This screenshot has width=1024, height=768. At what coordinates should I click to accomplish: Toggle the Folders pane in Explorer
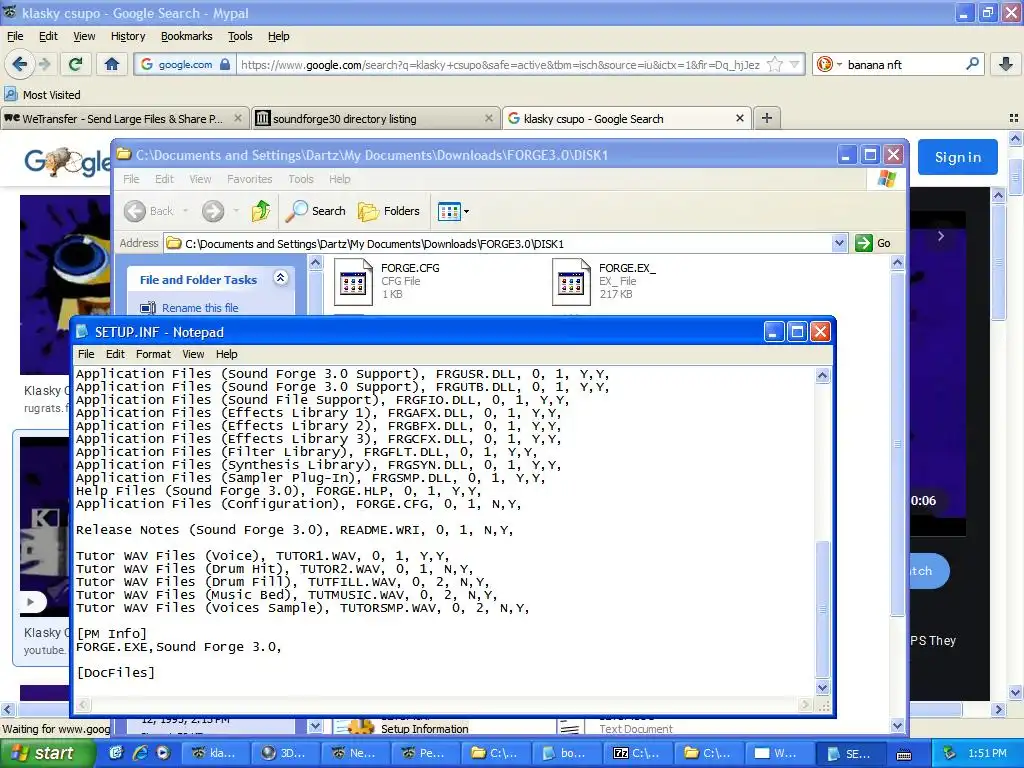click(389, 211)
